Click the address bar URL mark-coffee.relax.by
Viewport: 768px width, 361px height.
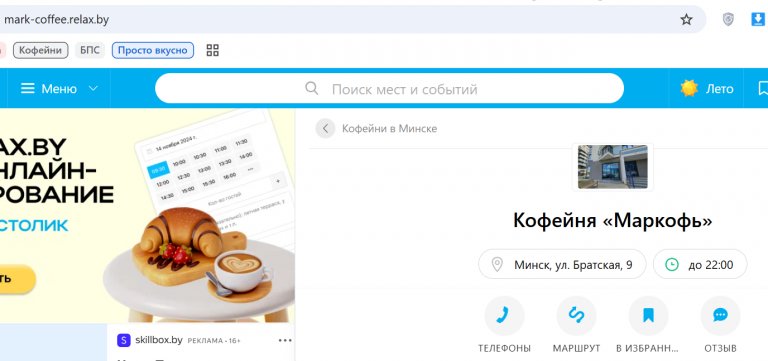pos(56,20)
